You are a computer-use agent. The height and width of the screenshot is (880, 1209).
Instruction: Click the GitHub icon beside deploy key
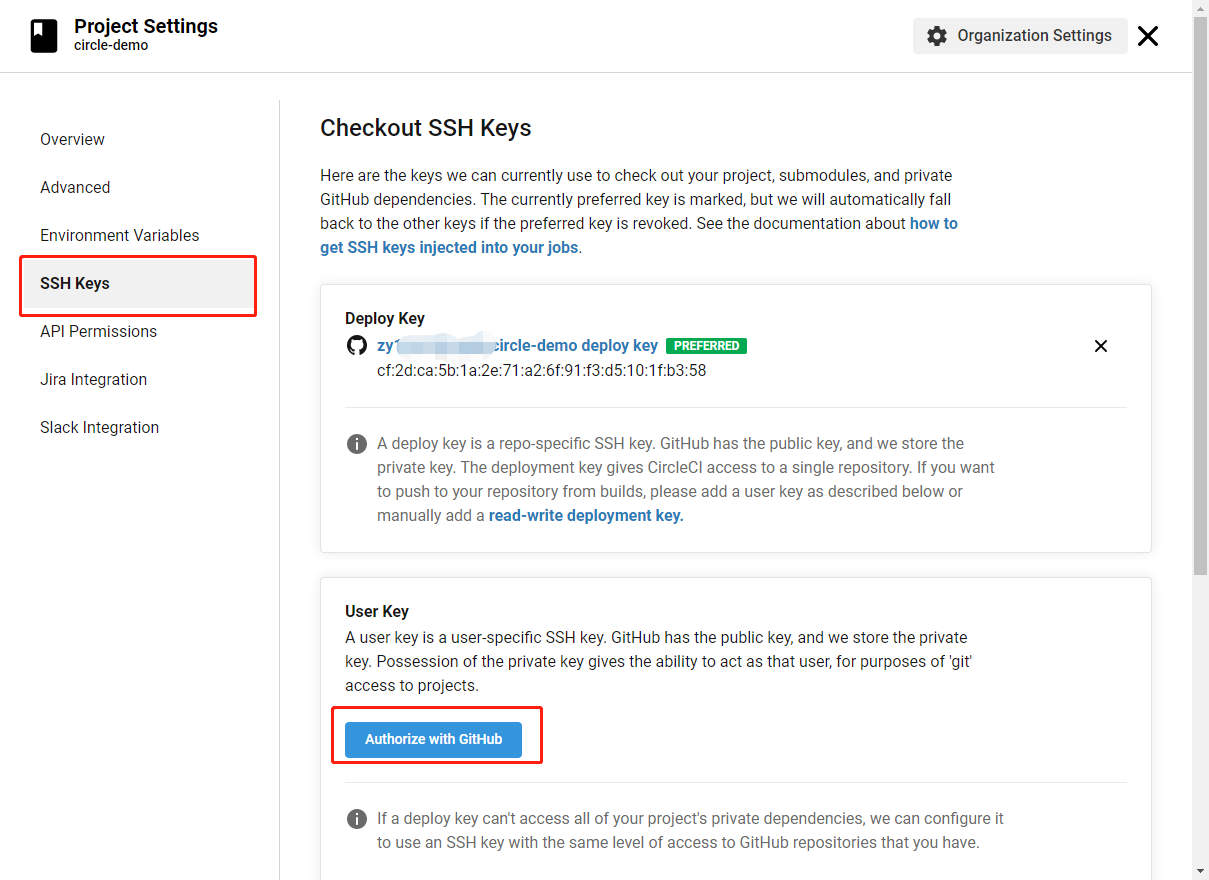[356, 345]
